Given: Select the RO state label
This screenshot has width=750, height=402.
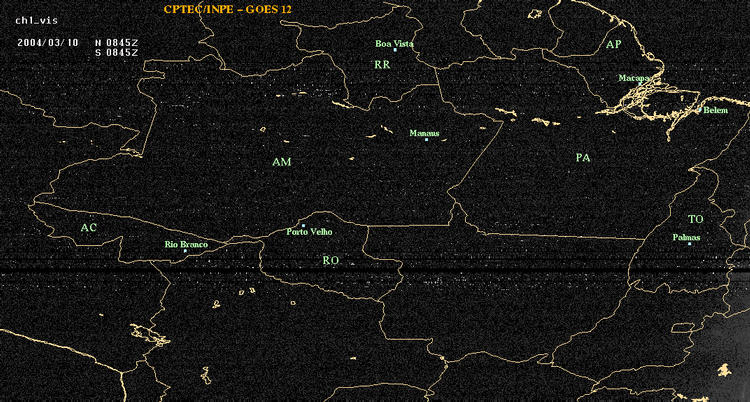Looking at the screenshot, I should point(331,261).
